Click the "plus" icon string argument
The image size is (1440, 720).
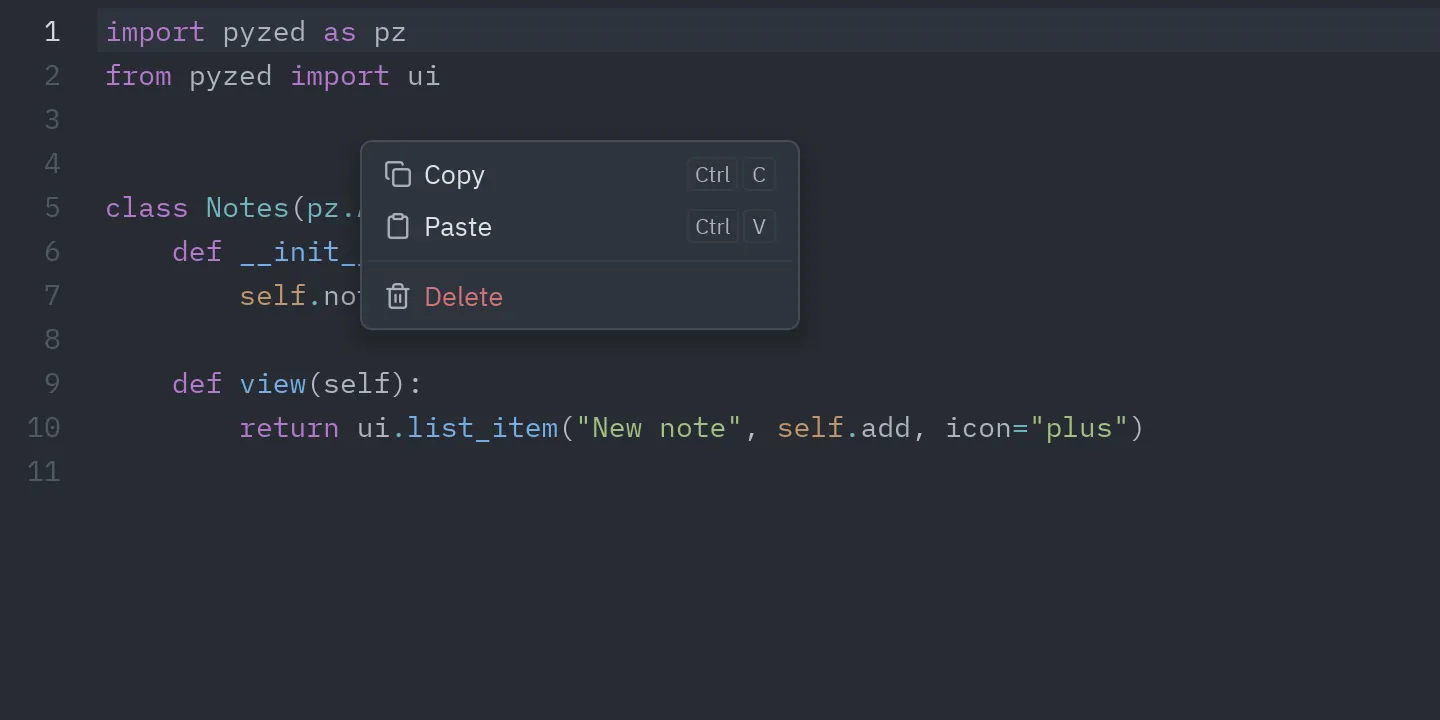[1079, 428]
